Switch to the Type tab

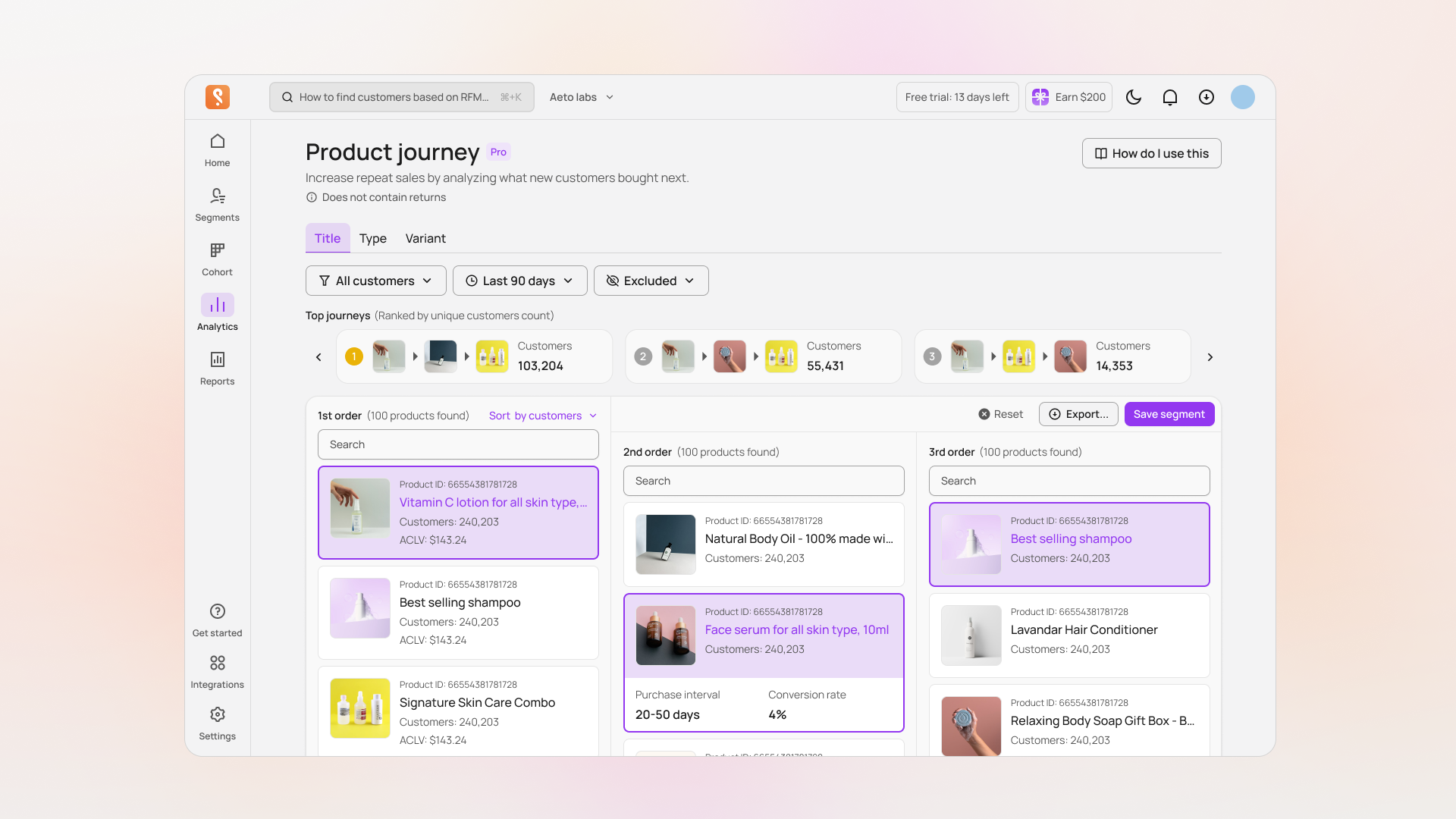pos(373,238)
